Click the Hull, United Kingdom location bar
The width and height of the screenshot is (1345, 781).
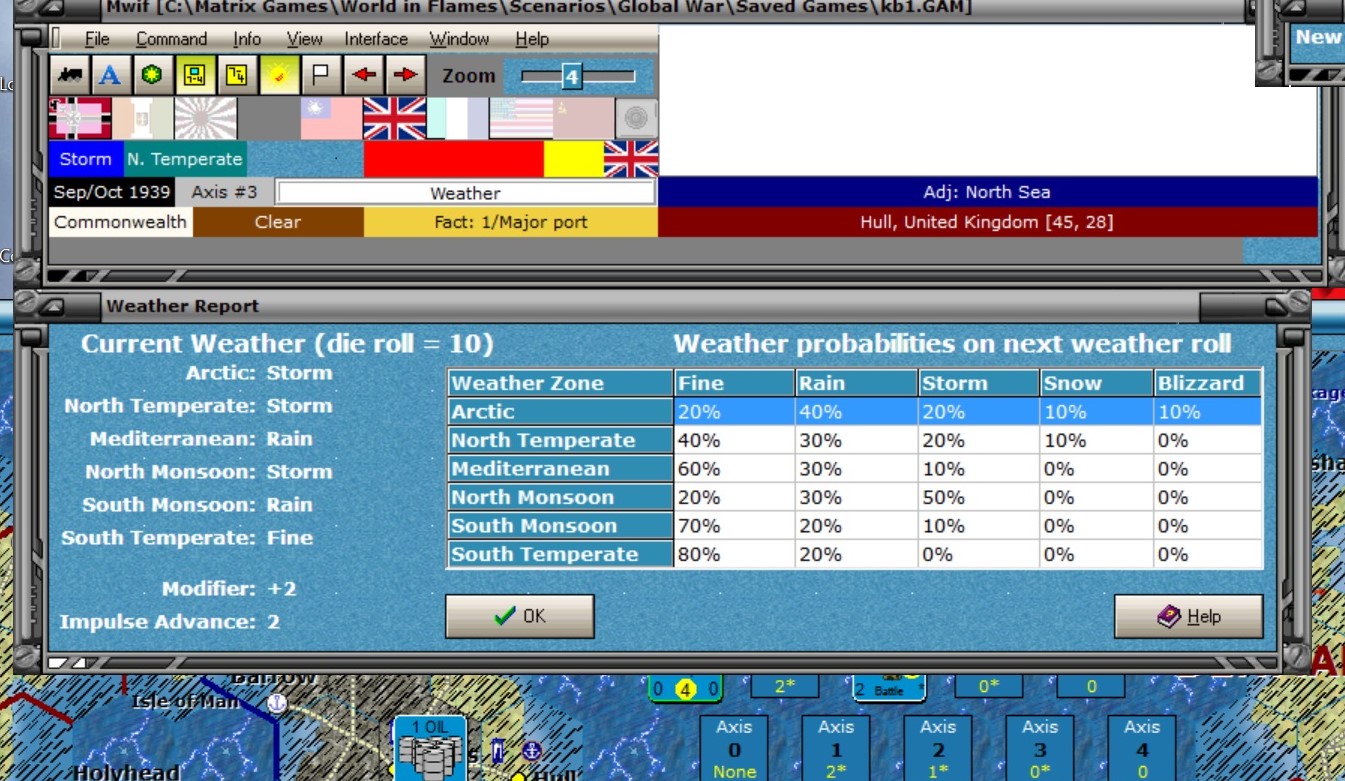988,222
